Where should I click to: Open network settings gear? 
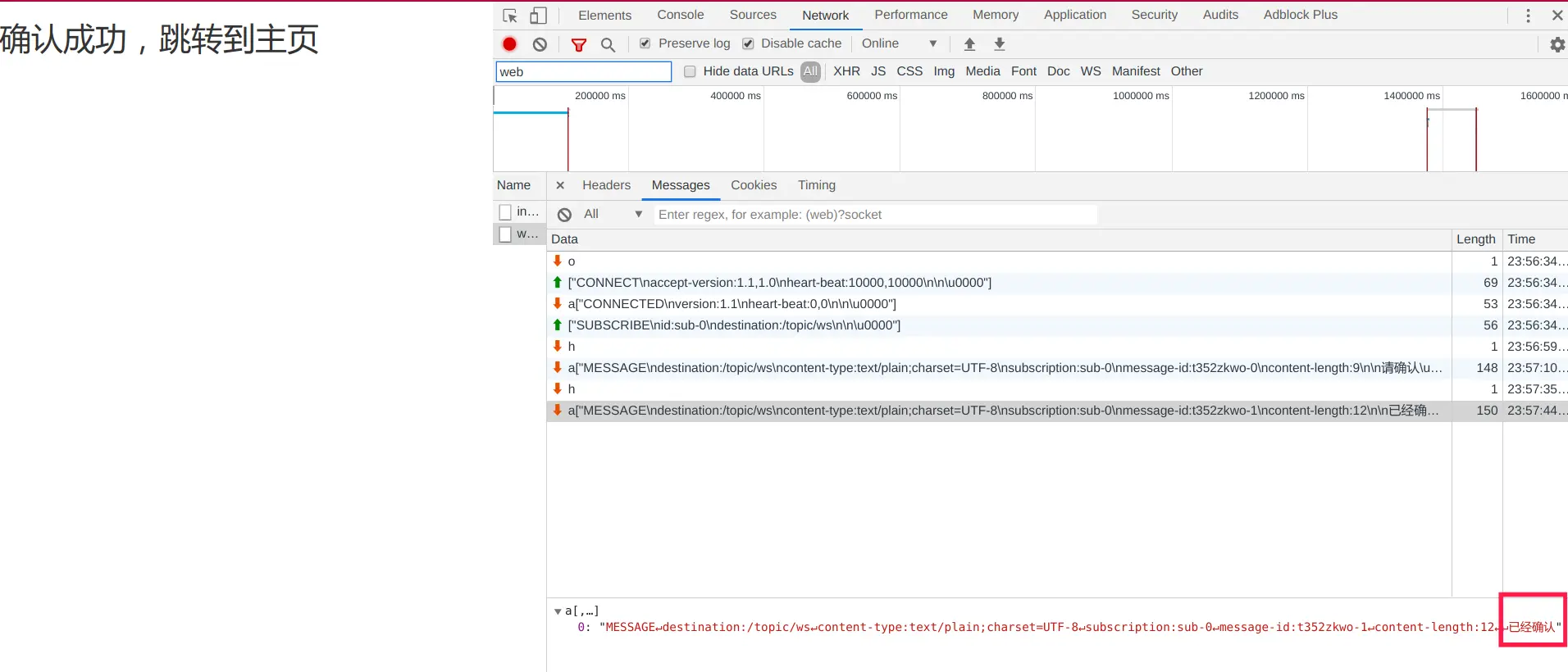tap(1557, 44)
